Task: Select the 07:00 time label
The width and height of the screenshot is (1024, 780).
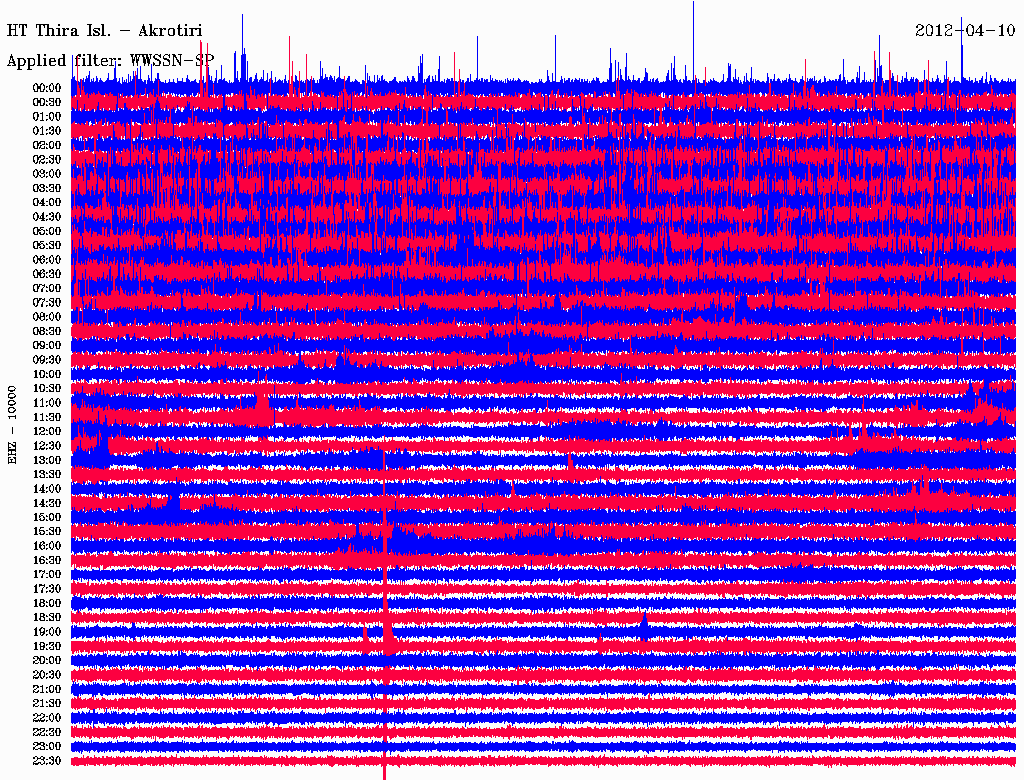Action: tap(47, 289)
